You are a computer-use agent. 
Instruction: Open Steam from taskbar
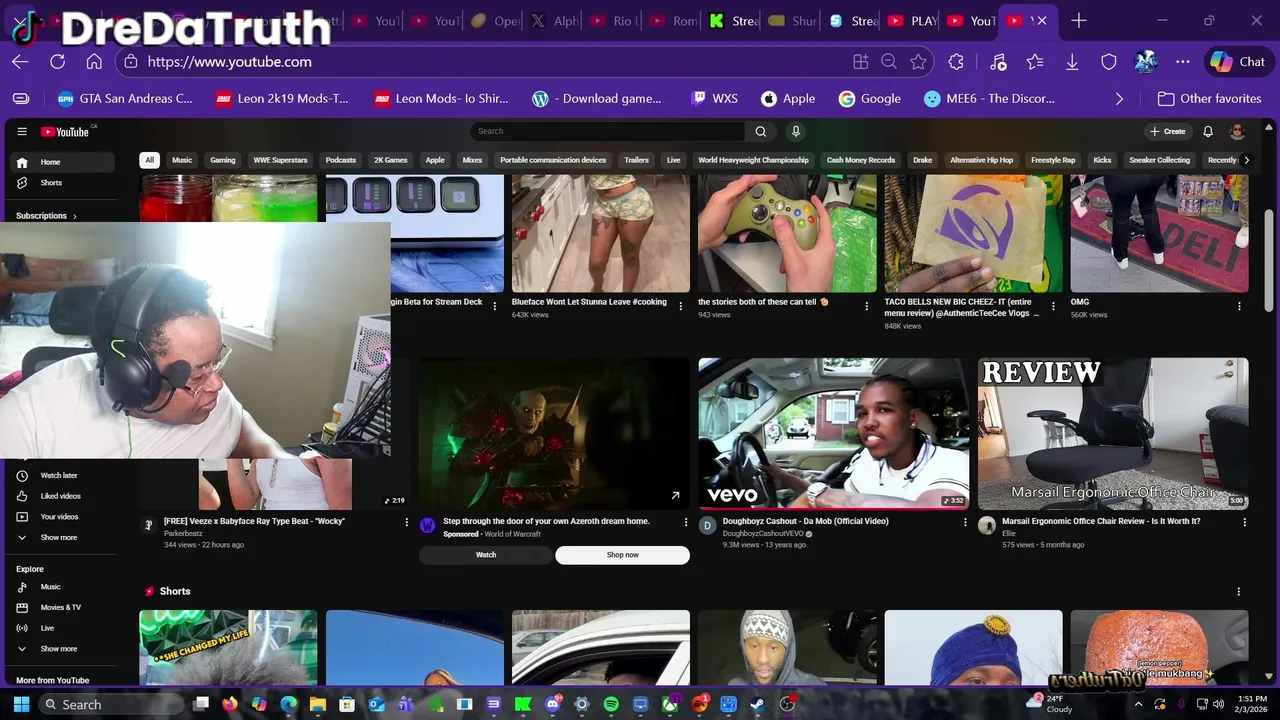[x=758, y=704]
